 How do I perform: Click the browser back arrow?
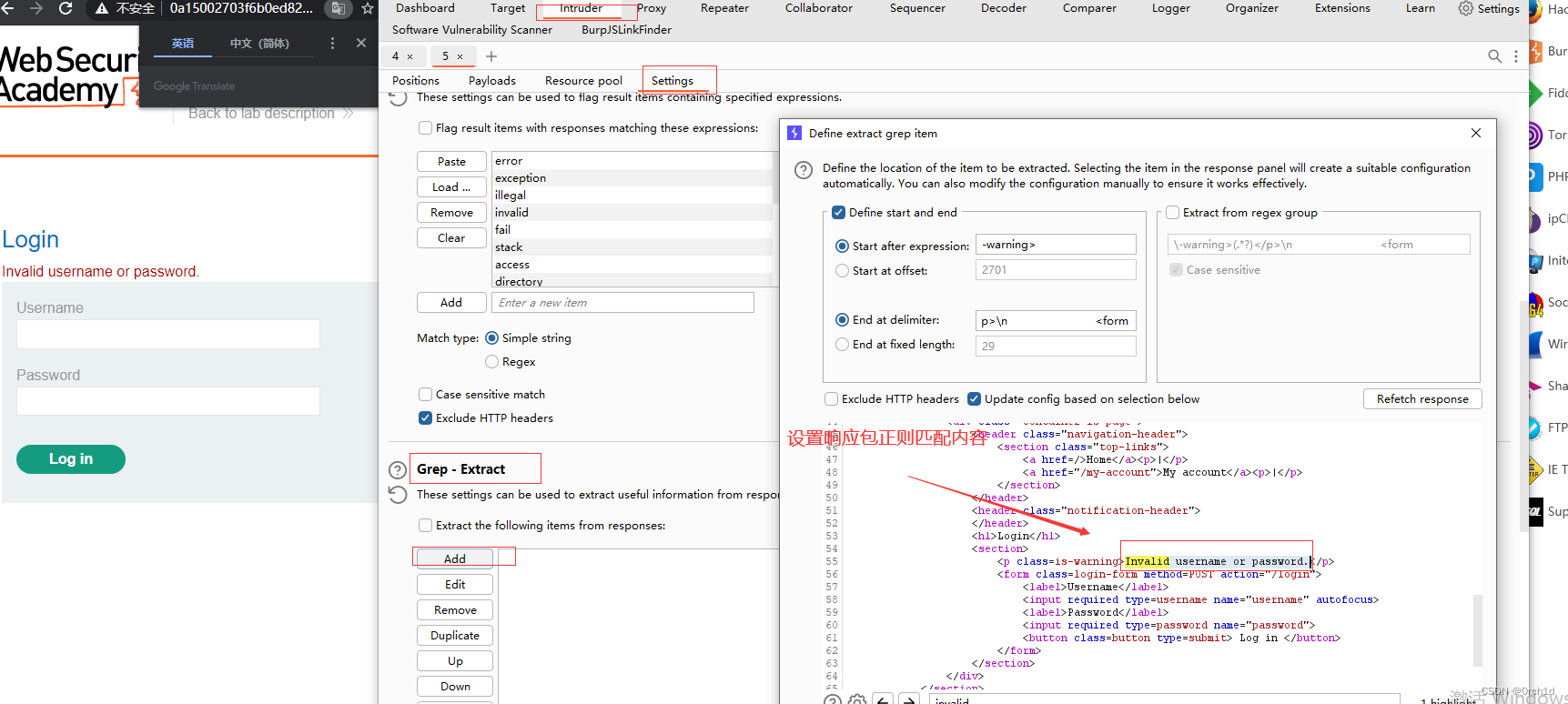[7, 8]
